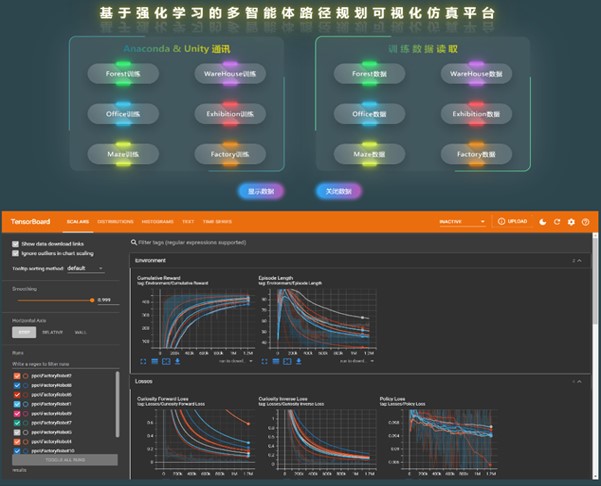Screen dimensions: 601x486
Task: Uncheck the white FactoryRobot5 run checkbox
Action: [17, 432]
